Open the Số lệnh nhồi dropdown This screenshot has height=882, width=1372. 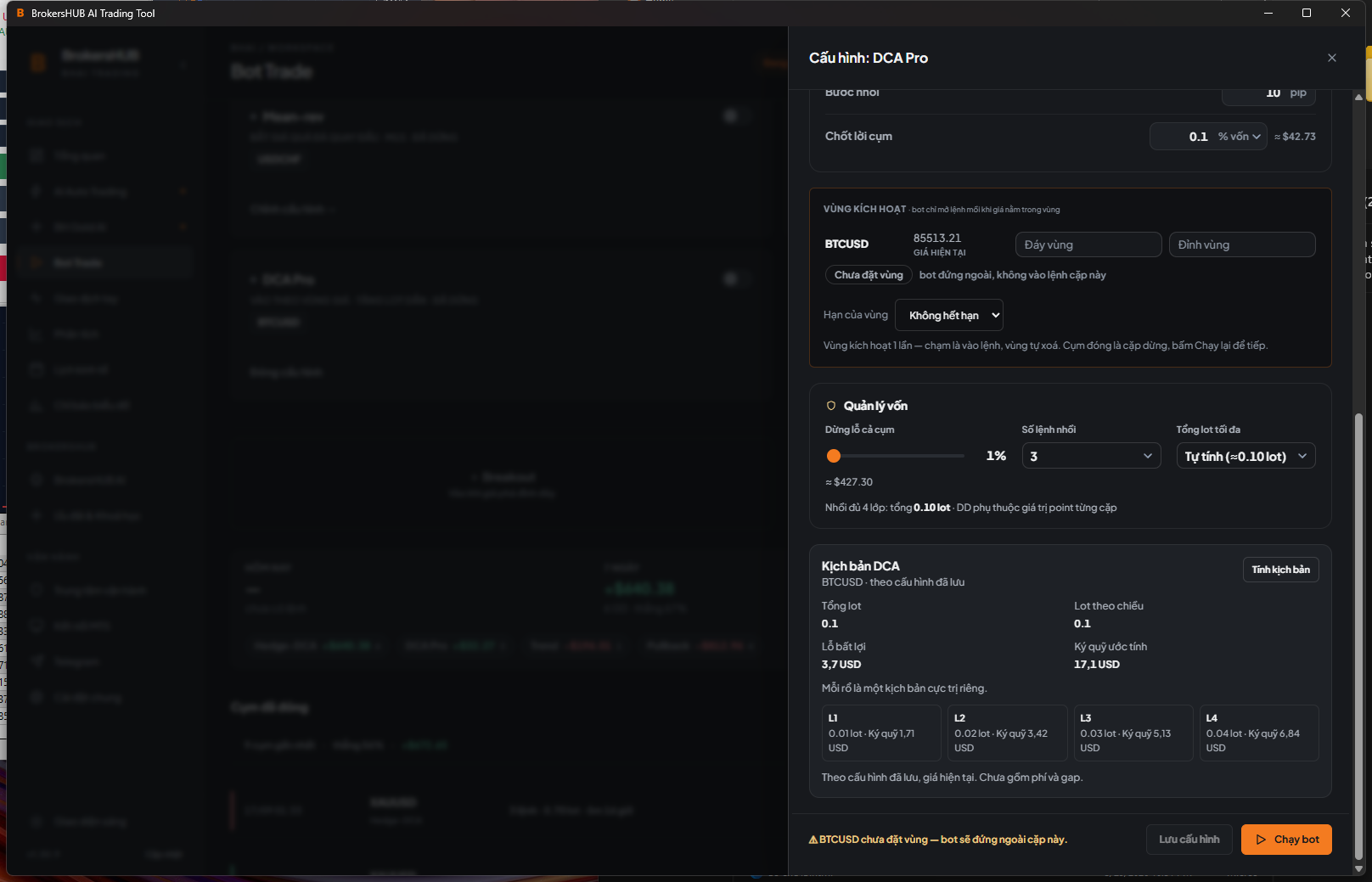coord(1091,456)
